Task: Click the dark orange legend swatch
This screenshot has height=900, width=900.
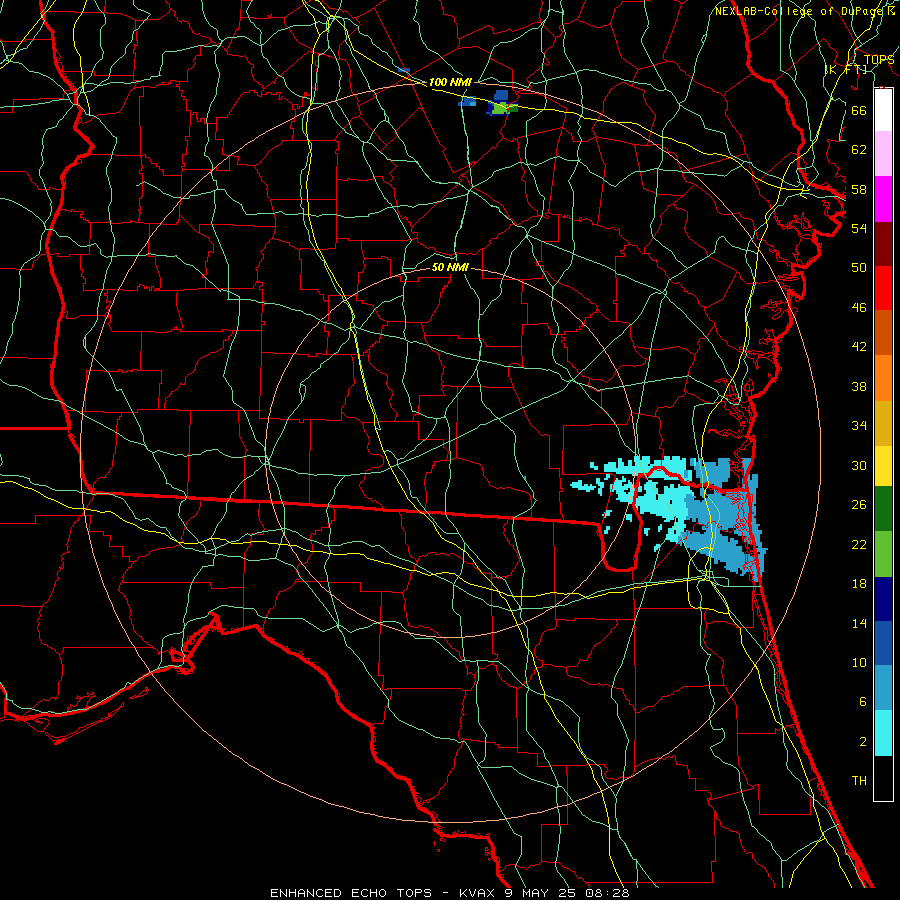Action: [x=883, y=333]
